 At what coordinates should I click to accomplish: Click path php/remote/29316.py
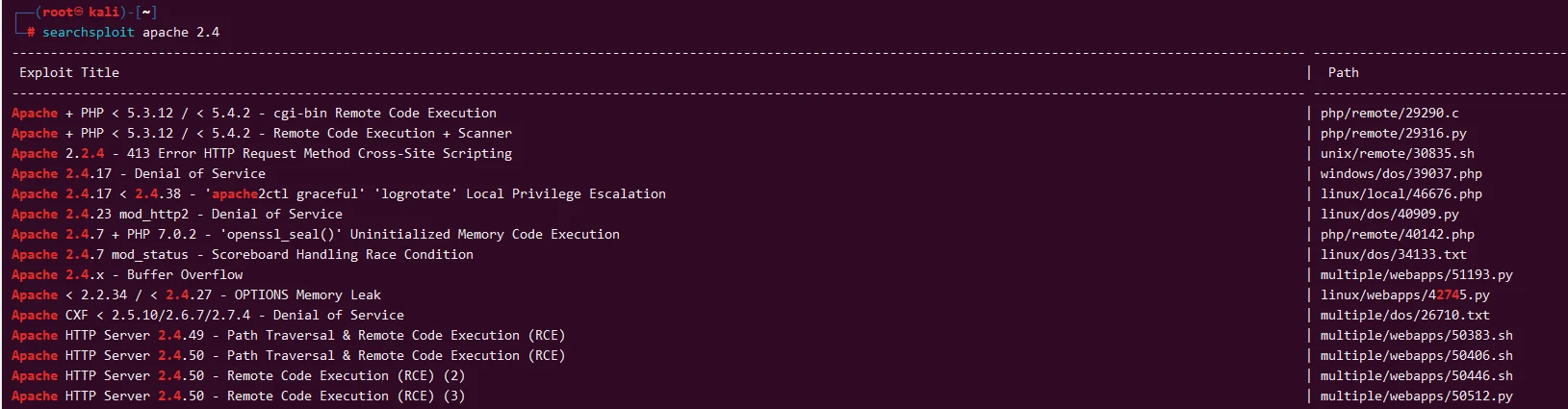click(x=1393, y=134)
